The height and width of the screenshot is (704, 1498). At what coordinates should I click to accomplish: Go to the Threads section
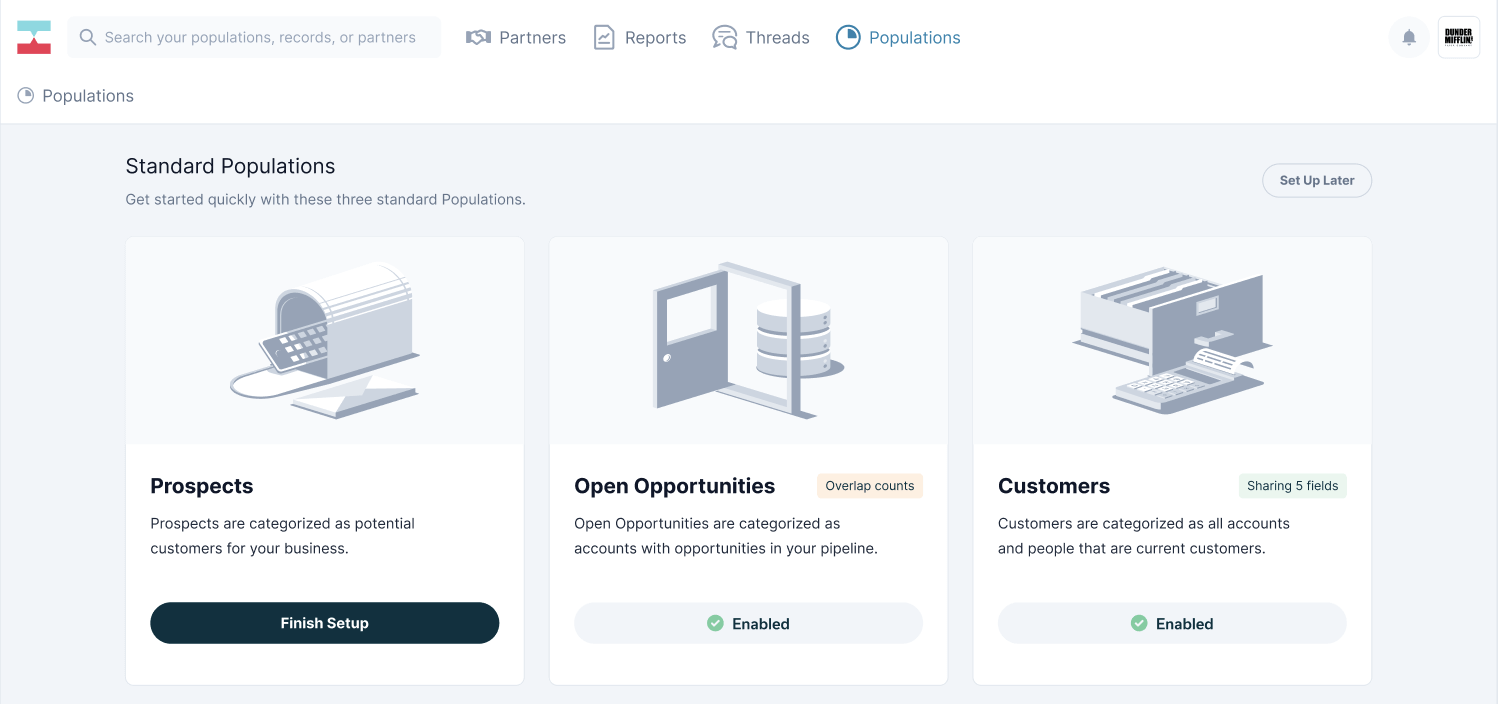click(777, 38)
